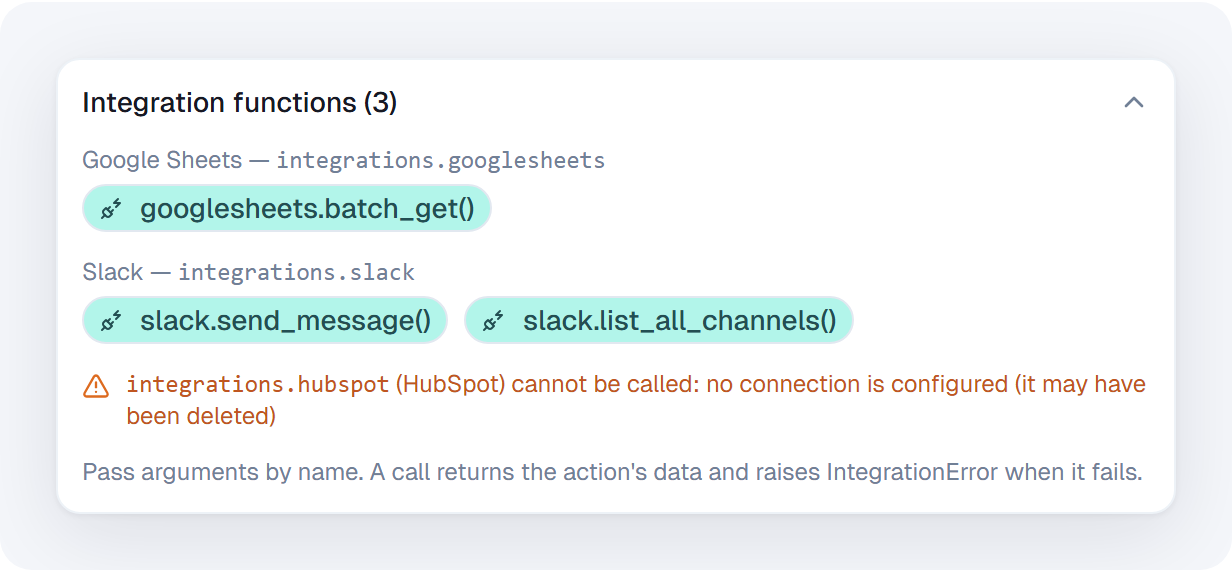Image resolution: width=1232 pixels, height=570 pixels.
Task: Click the Google Sheets — integrations.googlesheets label
Action: (344, 160)
